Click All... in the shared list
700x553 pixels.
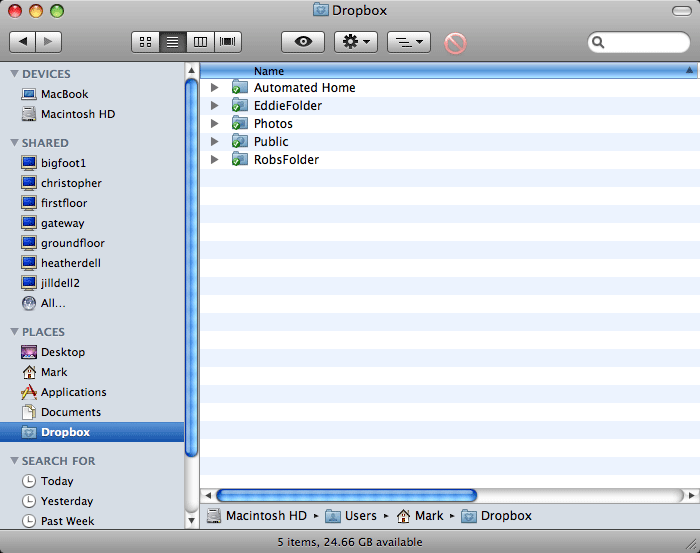pos(92,303)
